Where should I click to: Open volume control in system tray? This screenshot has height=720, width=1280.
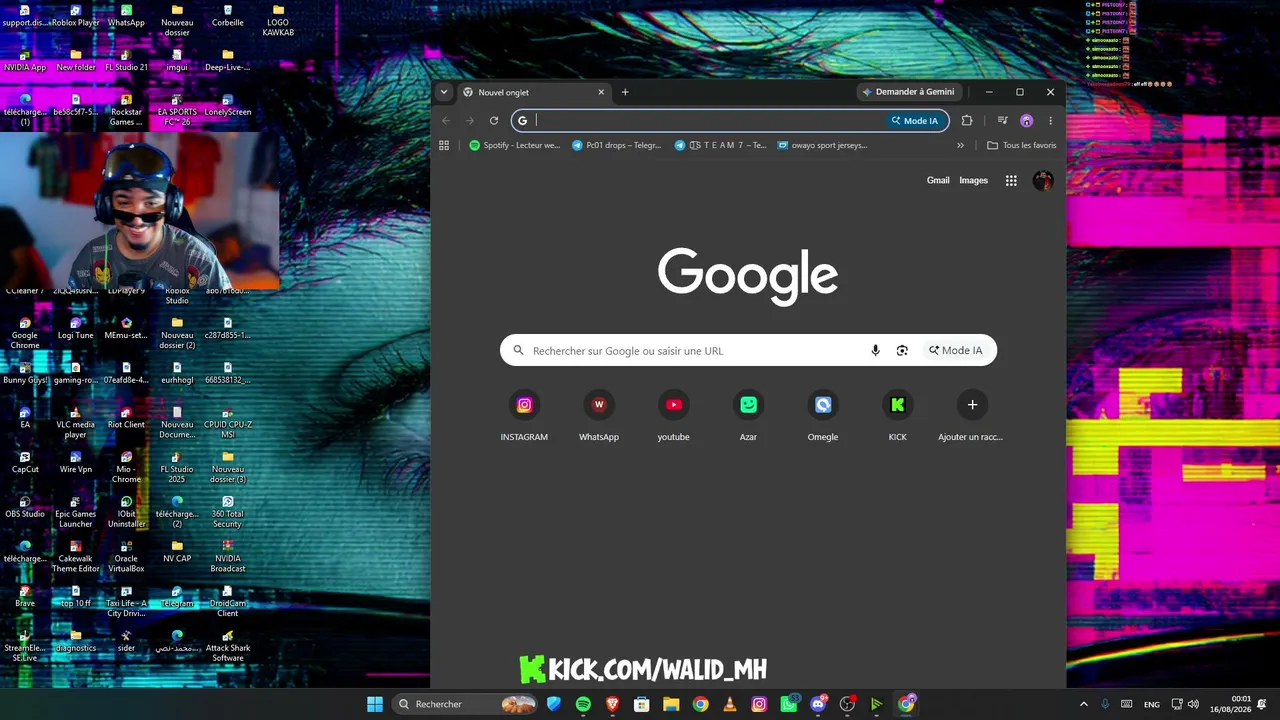coord(1193,704)
